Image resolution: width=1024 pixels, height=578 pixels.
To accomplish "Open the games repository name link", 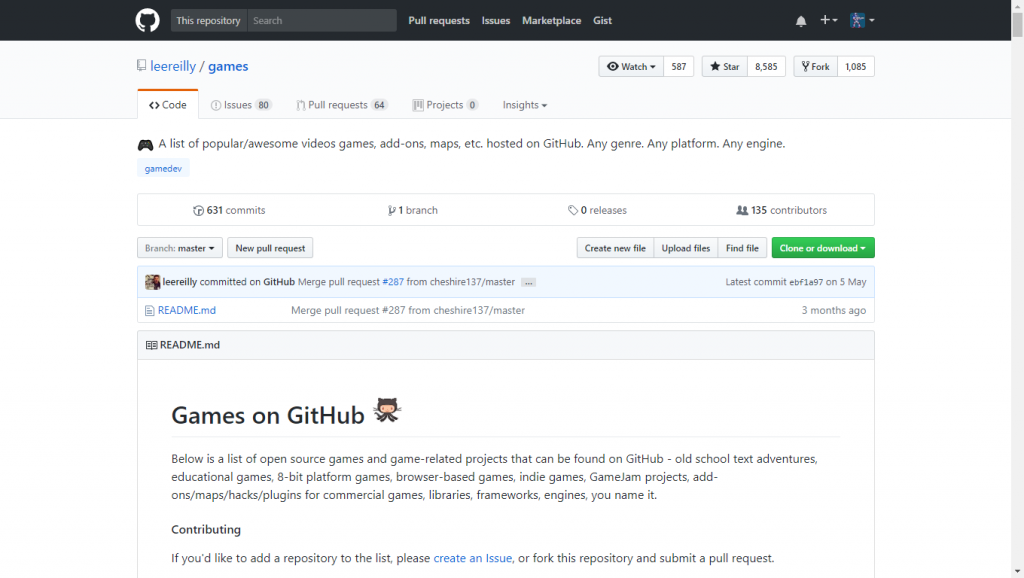I will (228, 66).
